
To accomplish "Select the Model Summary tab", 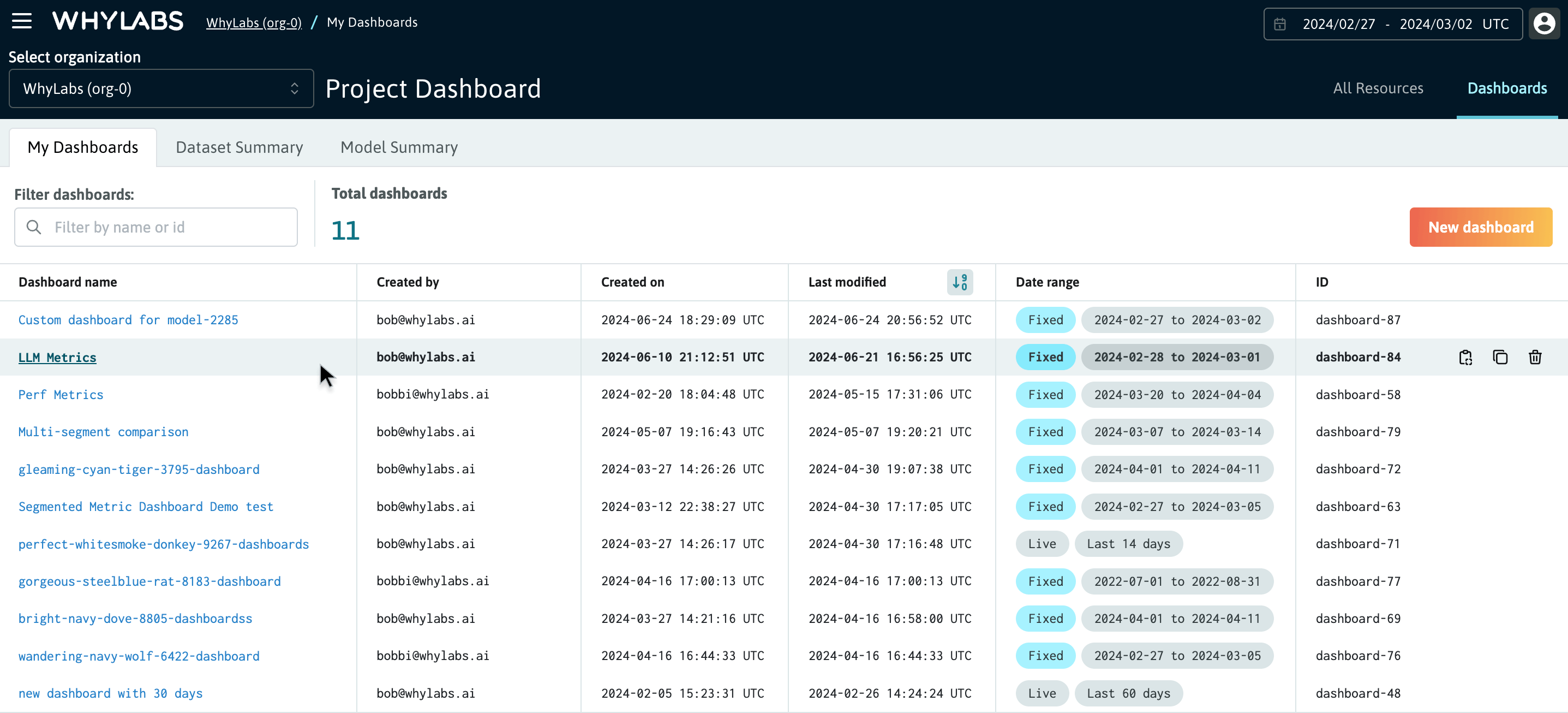I will tap(400, 147).
